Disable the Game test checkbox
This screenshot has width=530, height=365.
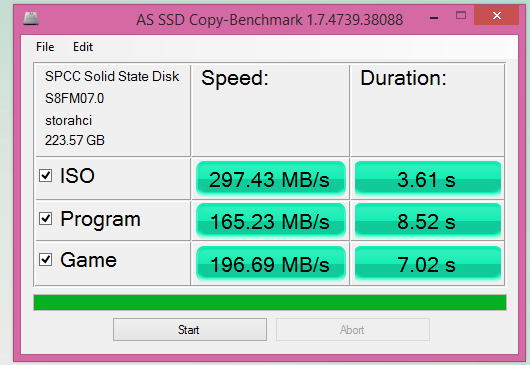pyautogui.click(x=45, y=260)
